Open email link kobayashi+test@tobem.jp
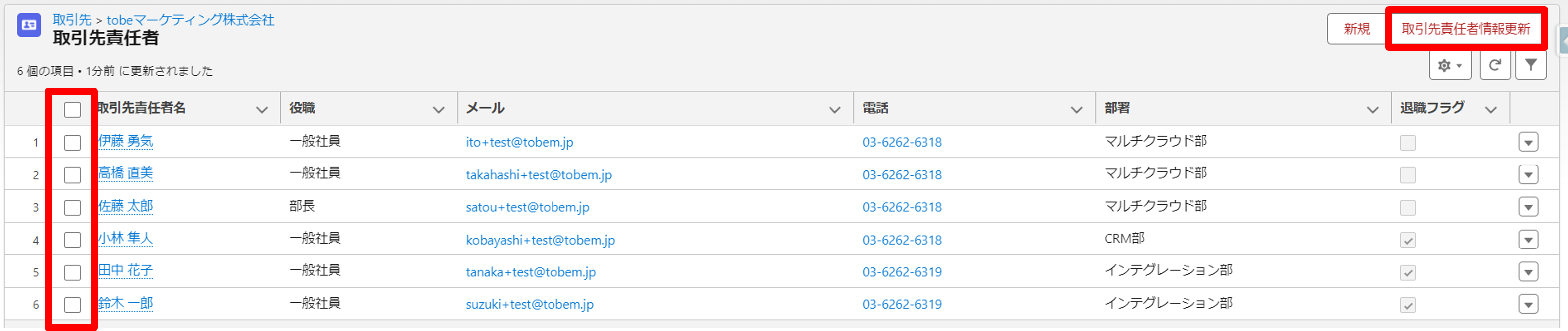Screen dimensions: 1568x331 tap(541, 240)
